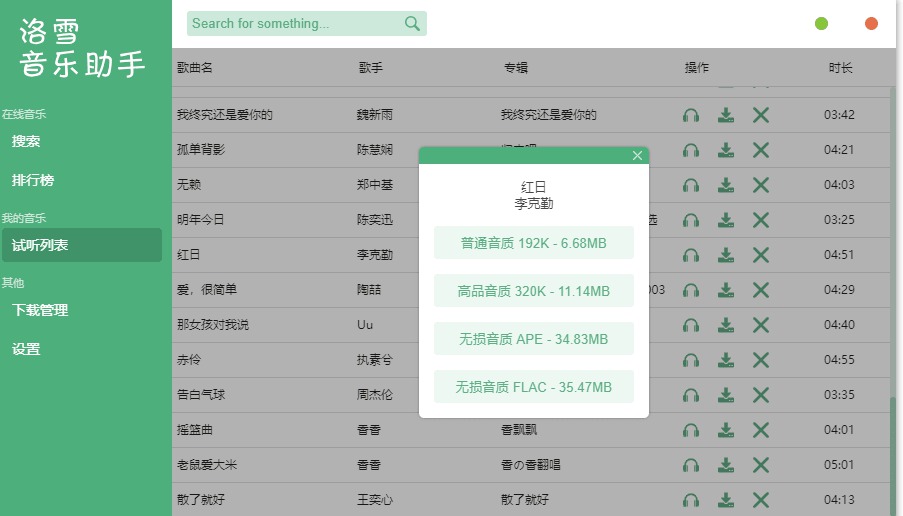This screenshot has height=516, width=903.
Task: Open 下载管理 in the sidebar
Action: point(40,310)
